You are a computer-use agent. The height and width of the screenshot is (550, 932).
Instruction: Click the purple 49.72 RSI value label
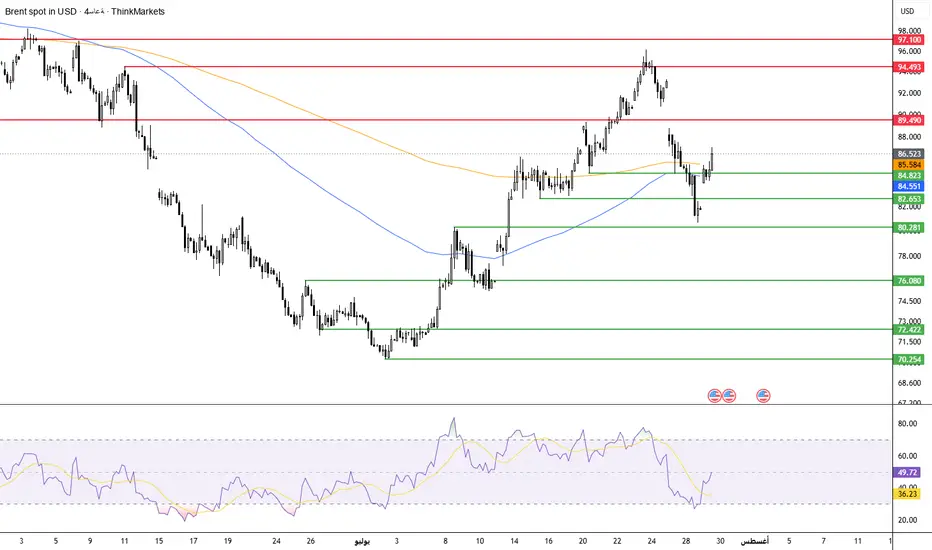coord(907,473)
